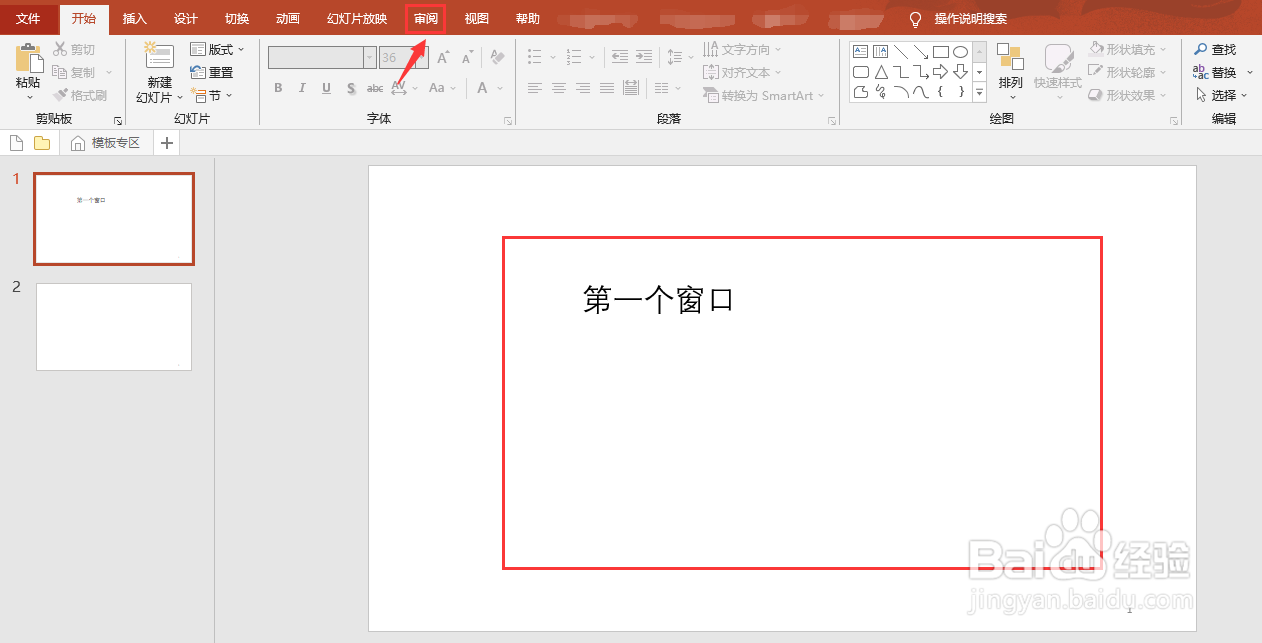The height and width of the screenshot is (643, 1262).
Task: Click Reset (重置) in the Slides group
Action: click(213, 71)
